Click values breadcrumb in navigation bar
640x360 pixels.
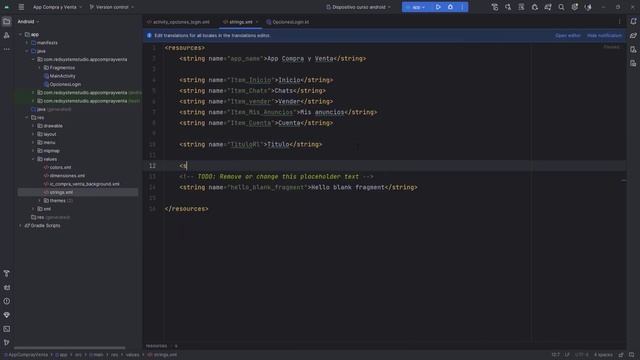[x=132, y=355]
